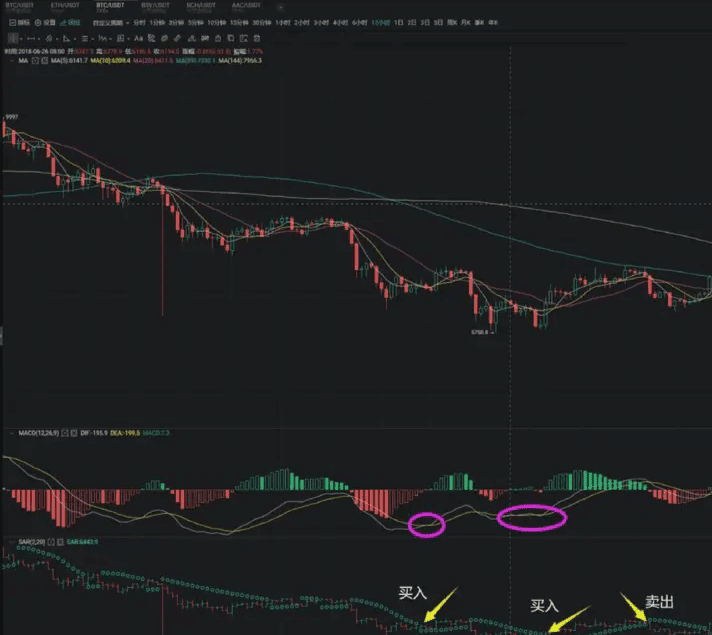Select the 1日 timeframe button
Image resolution: width=712 pixels, height=635 pixels.
point(399,23)
